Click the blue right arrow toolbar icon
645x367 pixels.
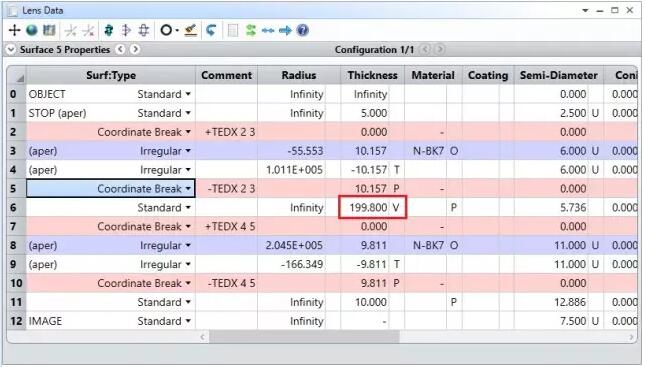pos(285,30)
